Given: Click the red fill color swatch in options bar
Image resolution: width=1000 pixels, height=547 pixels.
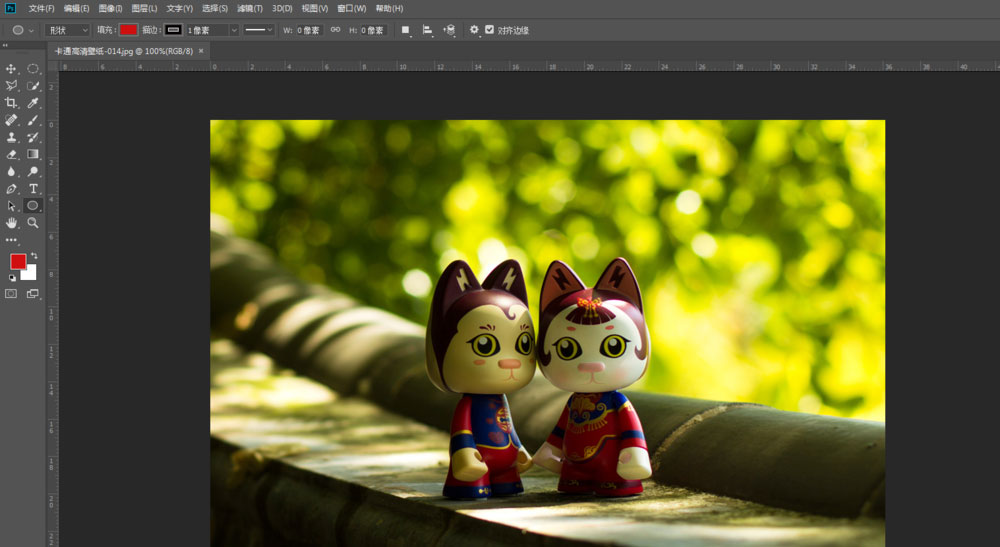Looking at the screenshot, I should tap(128, 30).
